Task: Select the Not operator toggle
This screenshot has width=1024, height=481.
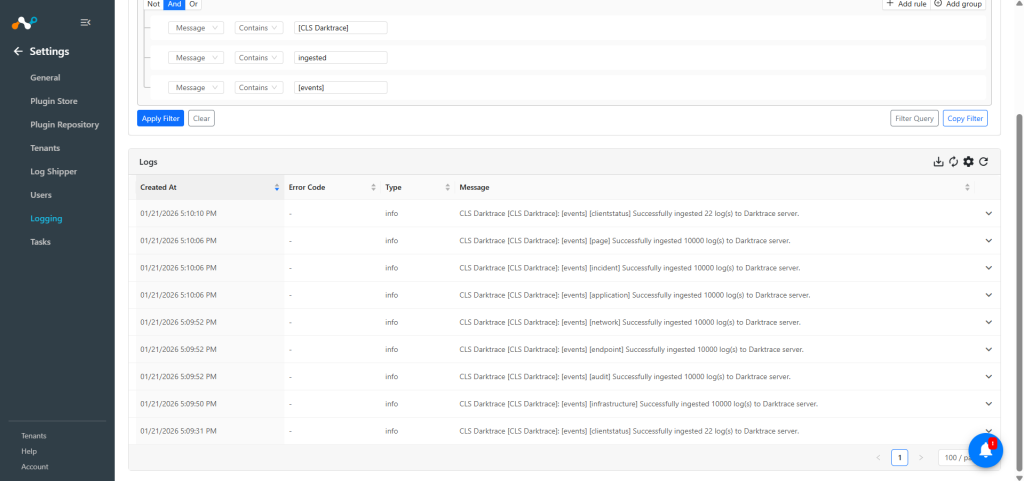Action: point(153,4)
